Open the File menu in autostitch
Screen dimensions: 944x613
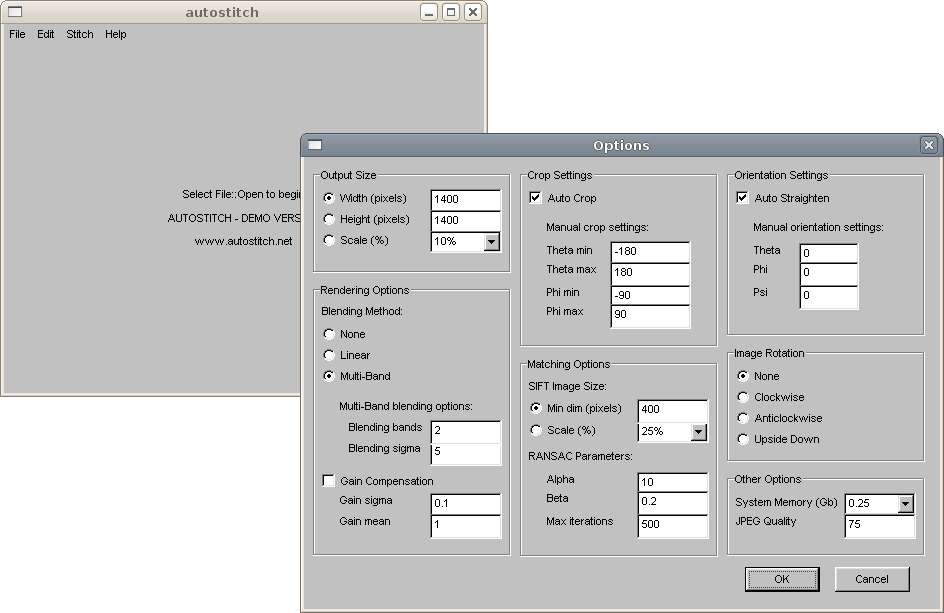point(17,34)
